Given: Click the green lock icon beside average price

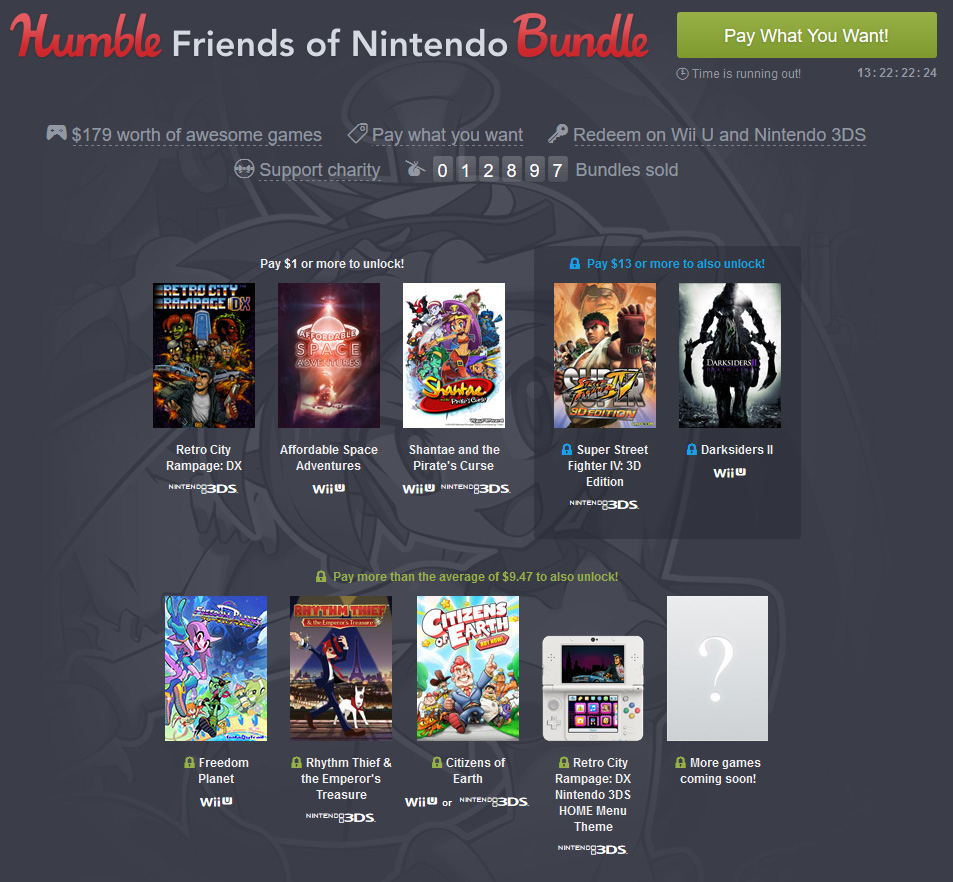Looking at the screenshot, I should point(321,576).
